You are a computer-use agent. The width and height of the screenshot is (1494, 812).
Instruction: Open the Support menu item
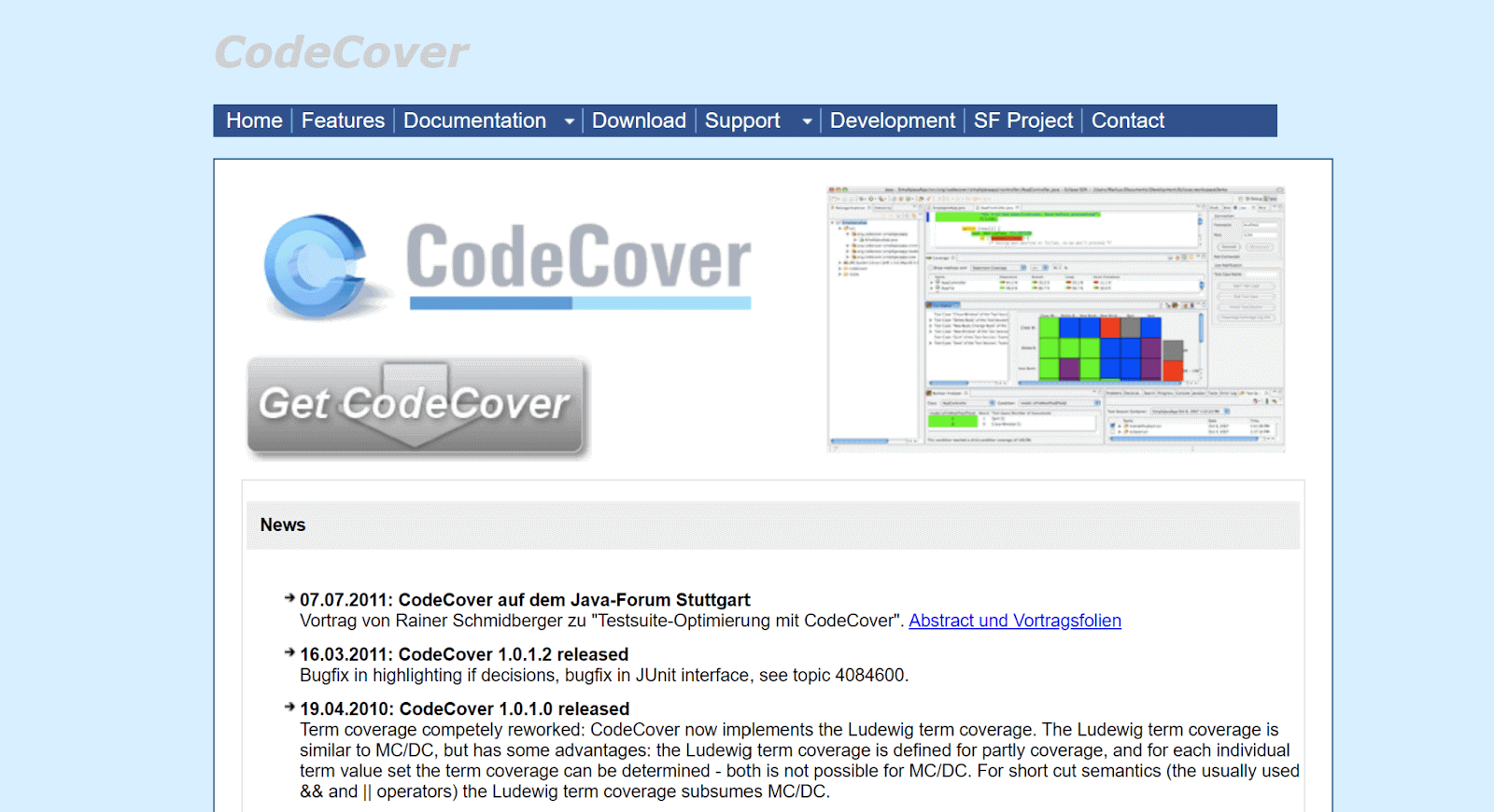pyautogui.click(x=742, y=120)
